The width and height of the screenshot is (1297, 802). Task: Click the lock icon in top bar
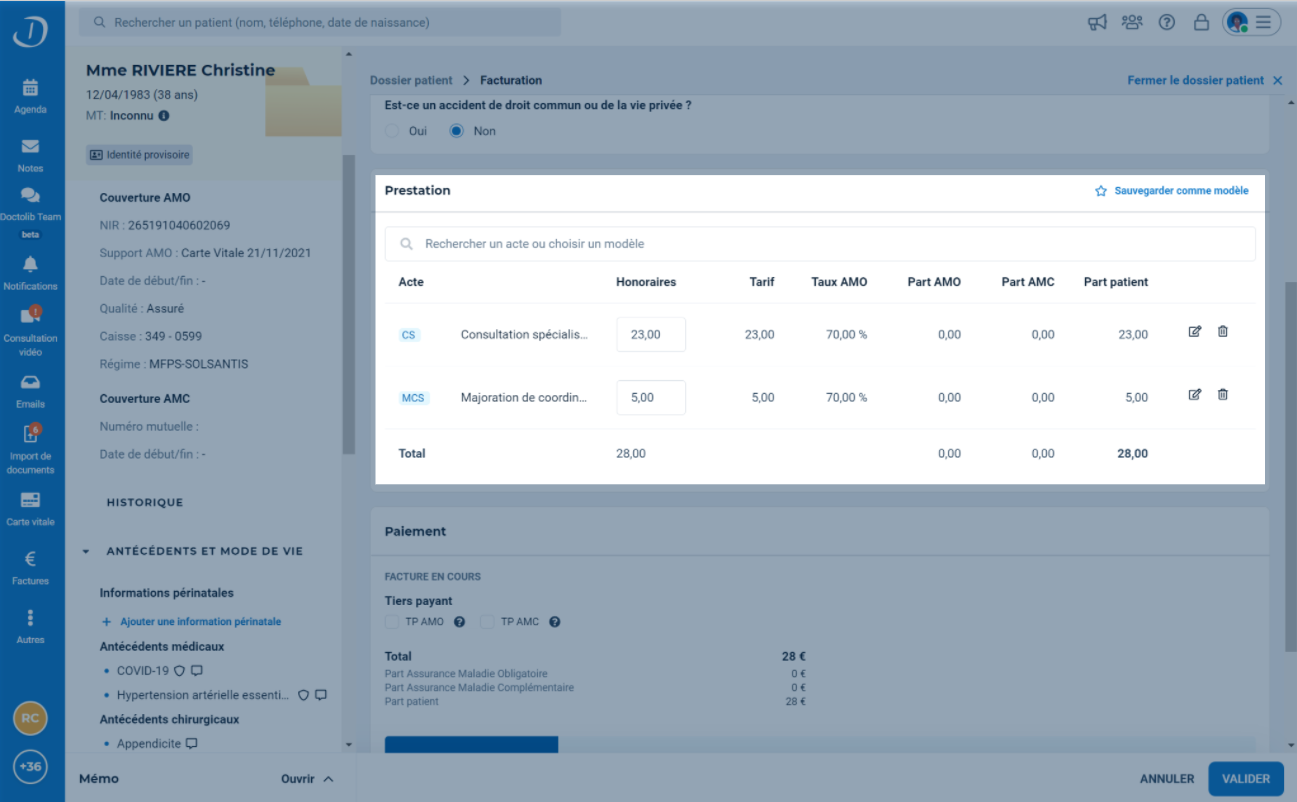(1201, 22)
